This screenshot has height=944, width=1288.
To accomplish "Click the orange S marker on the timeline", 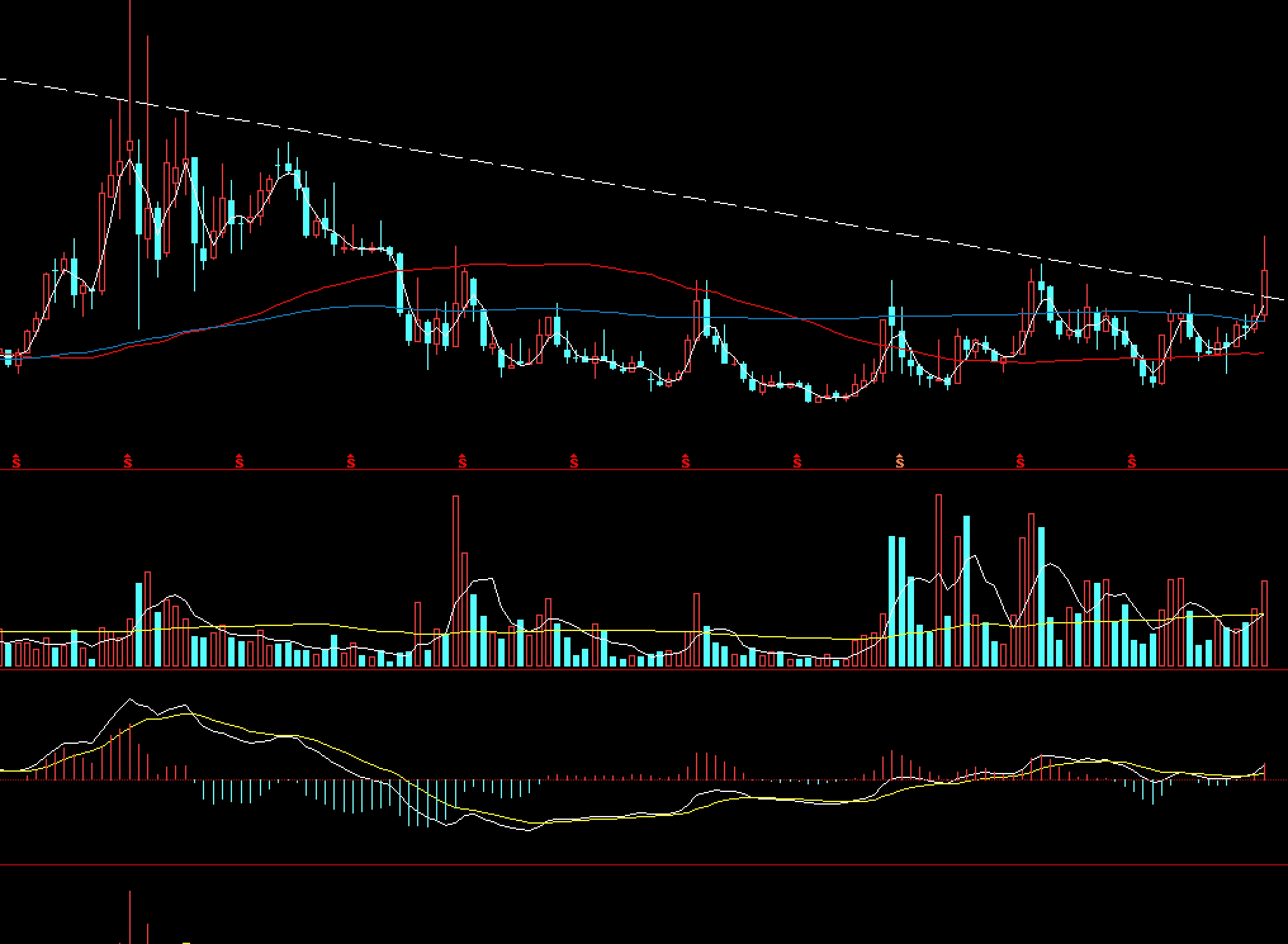I will point(899,461).
